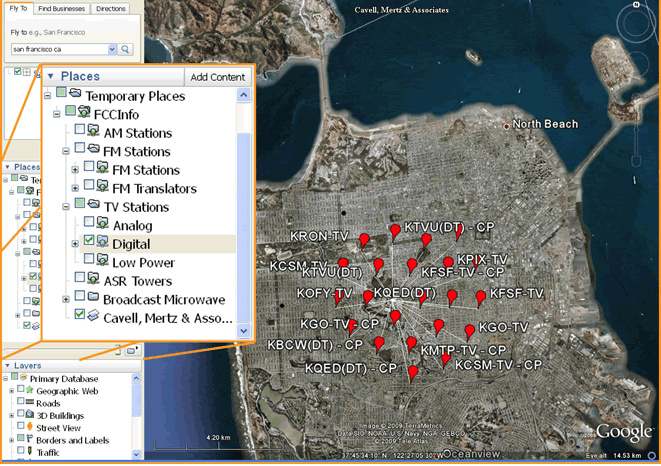The height and width of the screenshot is (466, 661).
Task: Click the enlarged Places panel scroll up arrow
Action: click(244, 95)
